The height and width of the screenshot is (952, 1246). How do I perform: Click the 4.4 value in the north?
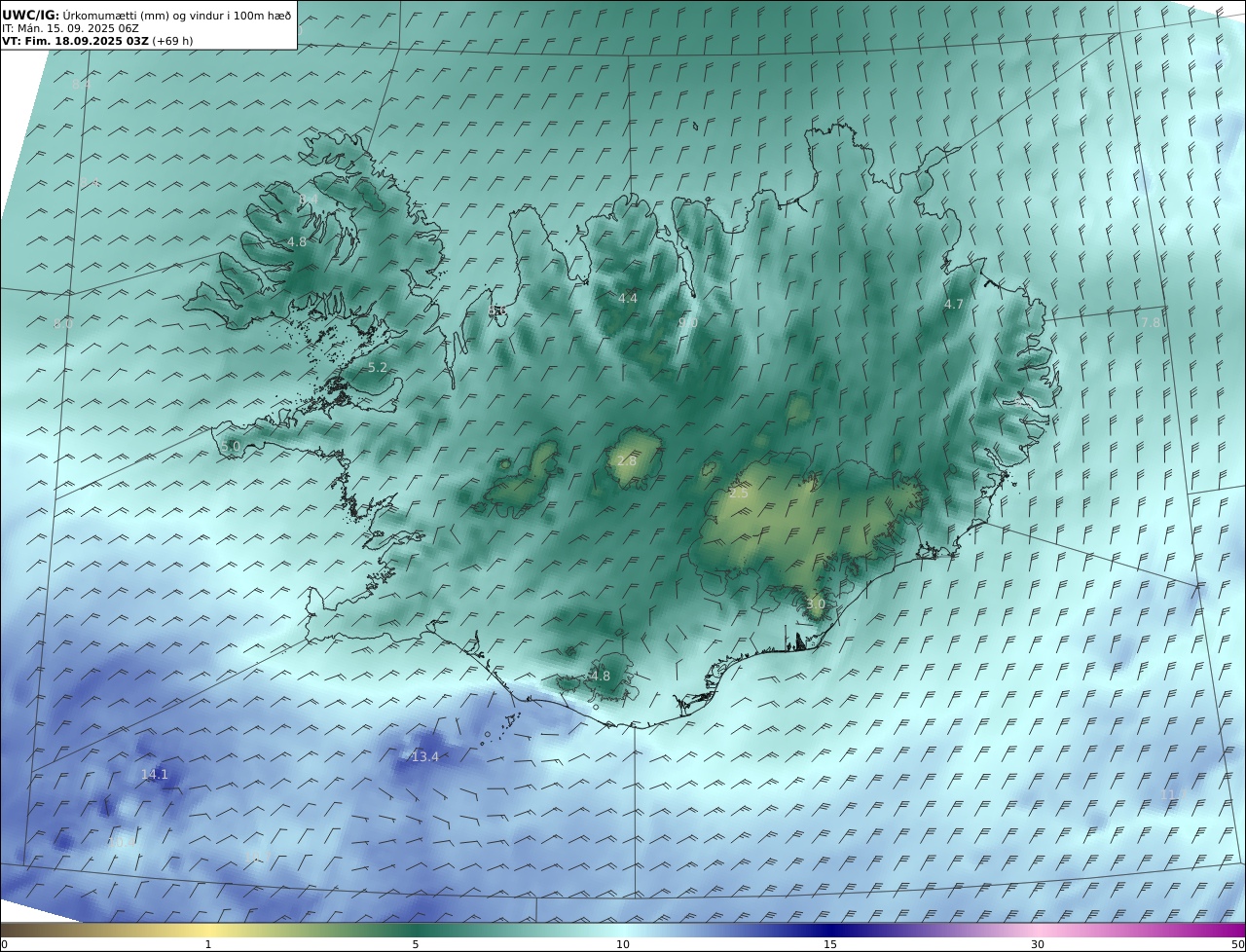(628, 298)
